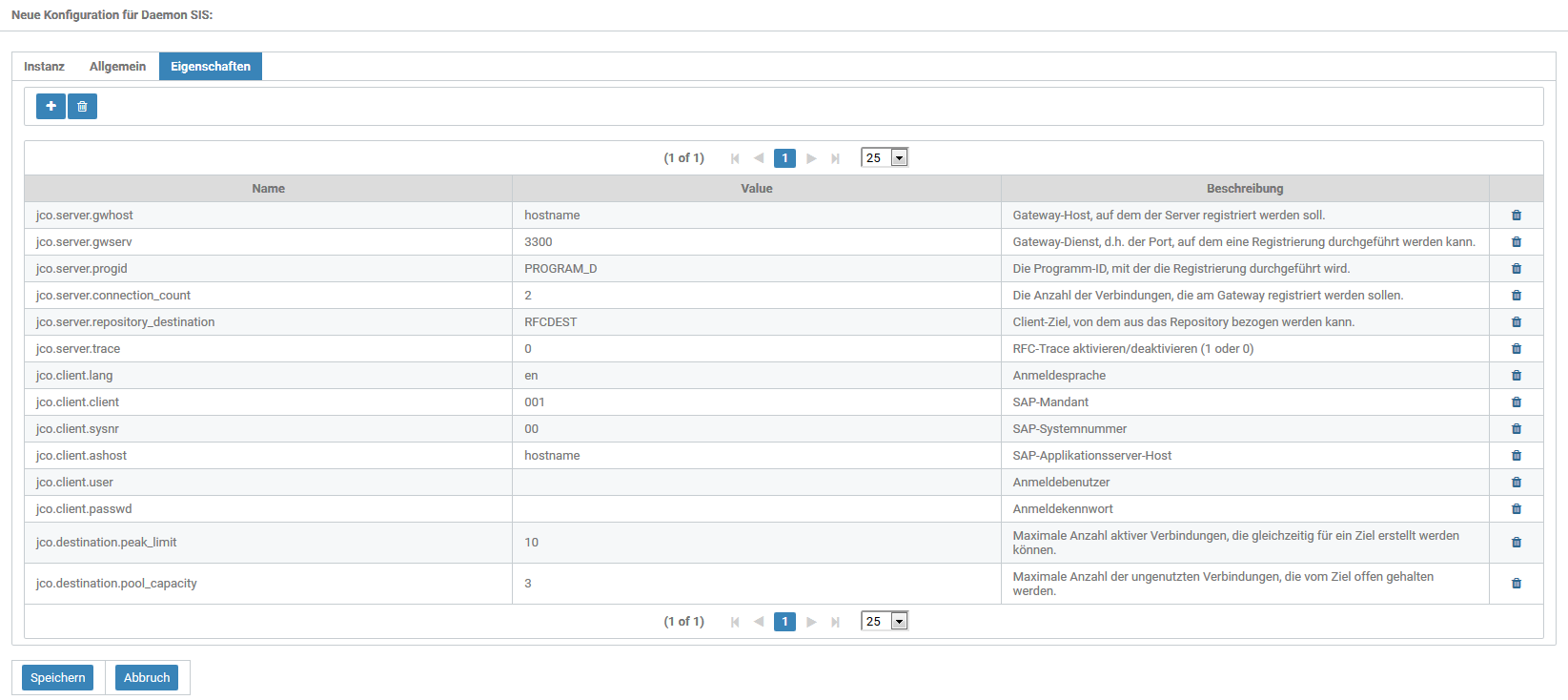This screenshot has width=1568, height=700.
Task: Remove jco.destination.pool_capacity using its trash icon
Action: coord(1516,584)
